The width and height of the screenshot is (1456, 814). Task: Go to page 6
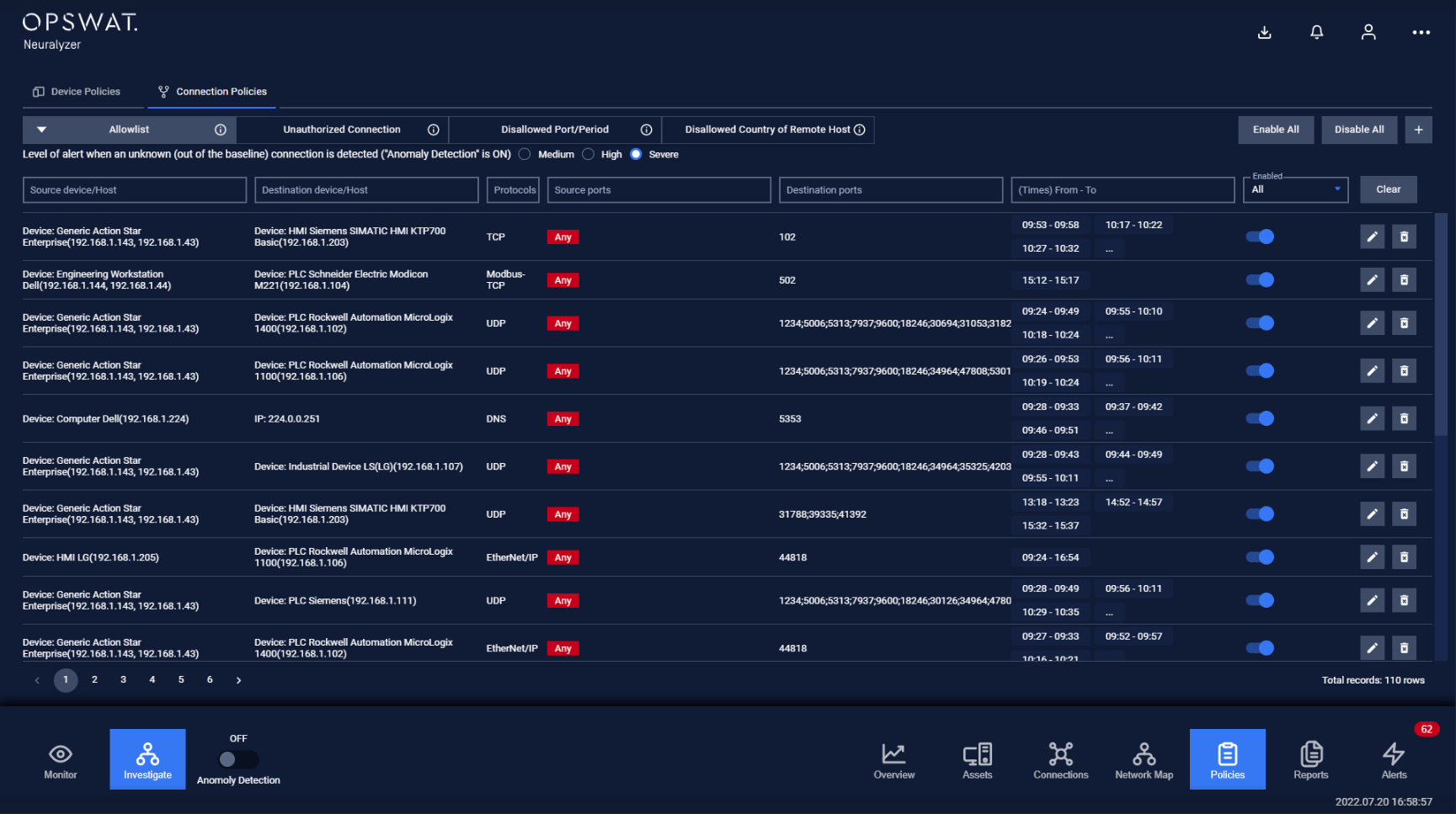[210, 680]
